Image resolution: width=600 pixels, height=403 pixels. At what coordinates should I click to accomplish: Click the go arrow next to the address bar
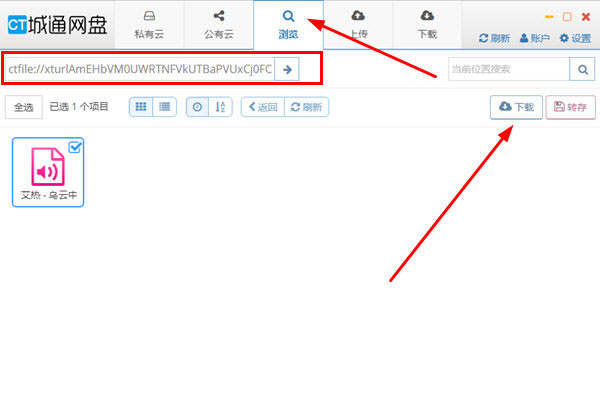(287, 69)
